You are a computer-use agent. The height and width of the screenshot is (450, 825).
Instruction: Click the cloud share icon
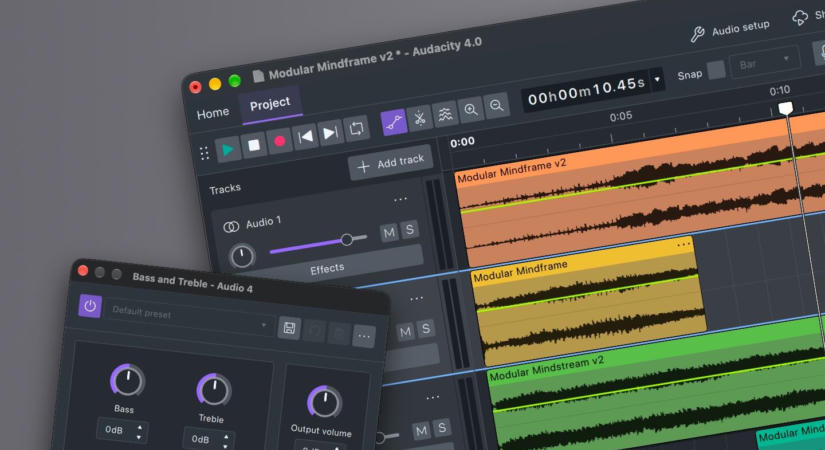[x=800, y=18]
